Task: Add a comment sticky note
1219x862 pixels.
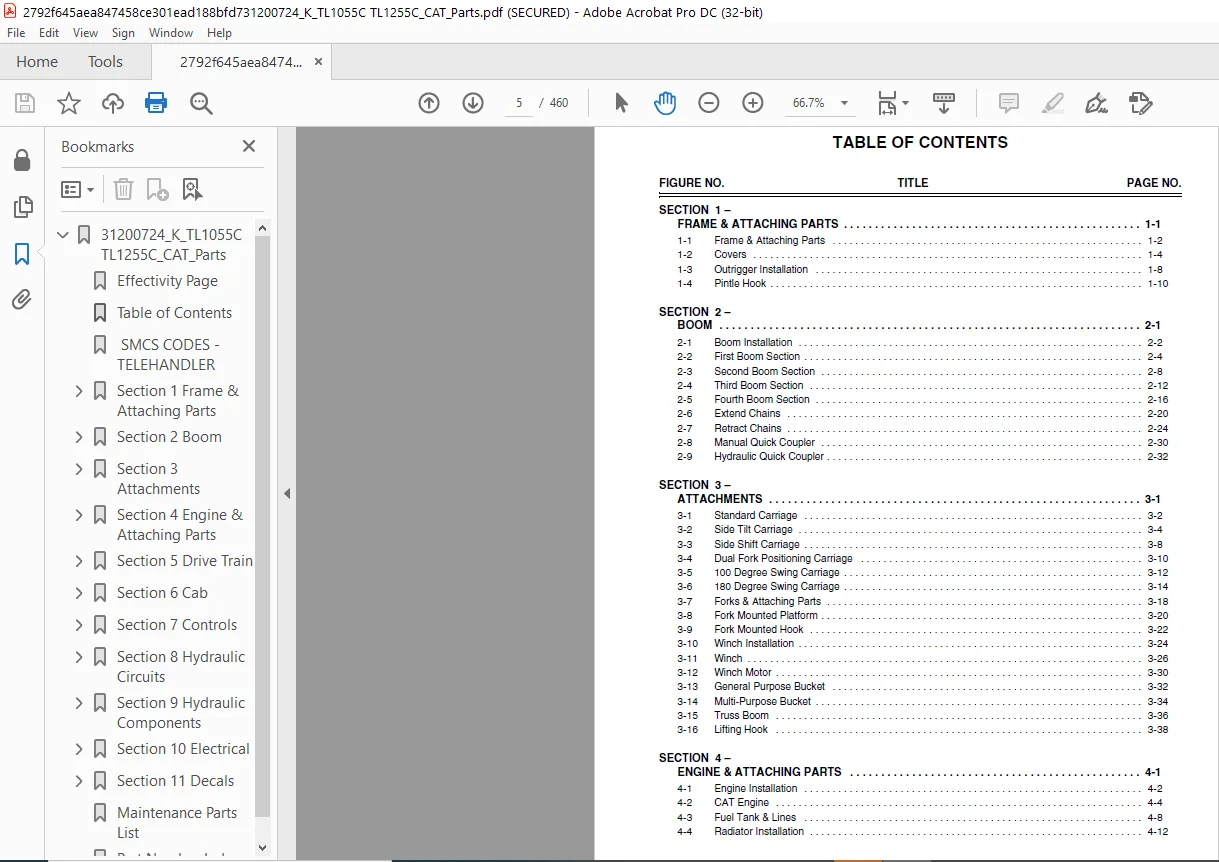Action: [1009, 103]
